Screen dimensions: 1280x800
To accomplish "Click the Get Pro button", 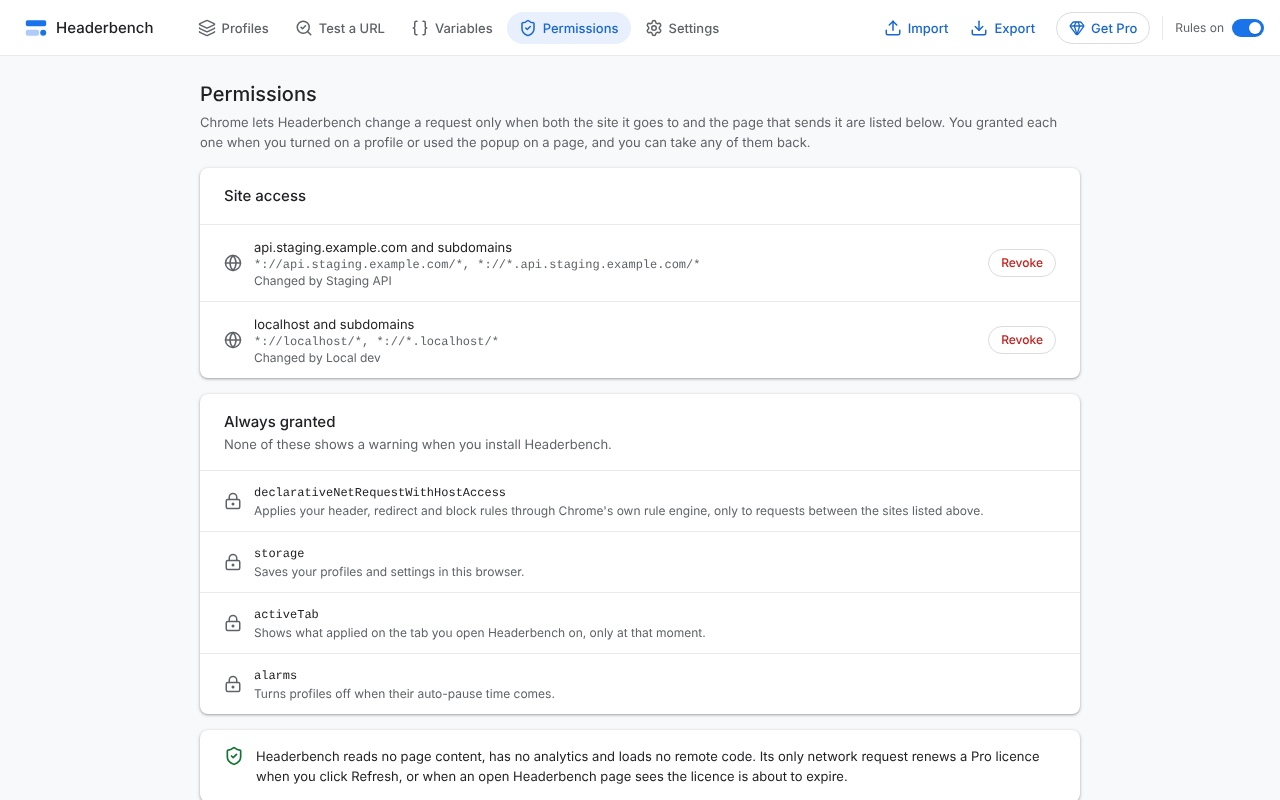I will pos(1103,28).
